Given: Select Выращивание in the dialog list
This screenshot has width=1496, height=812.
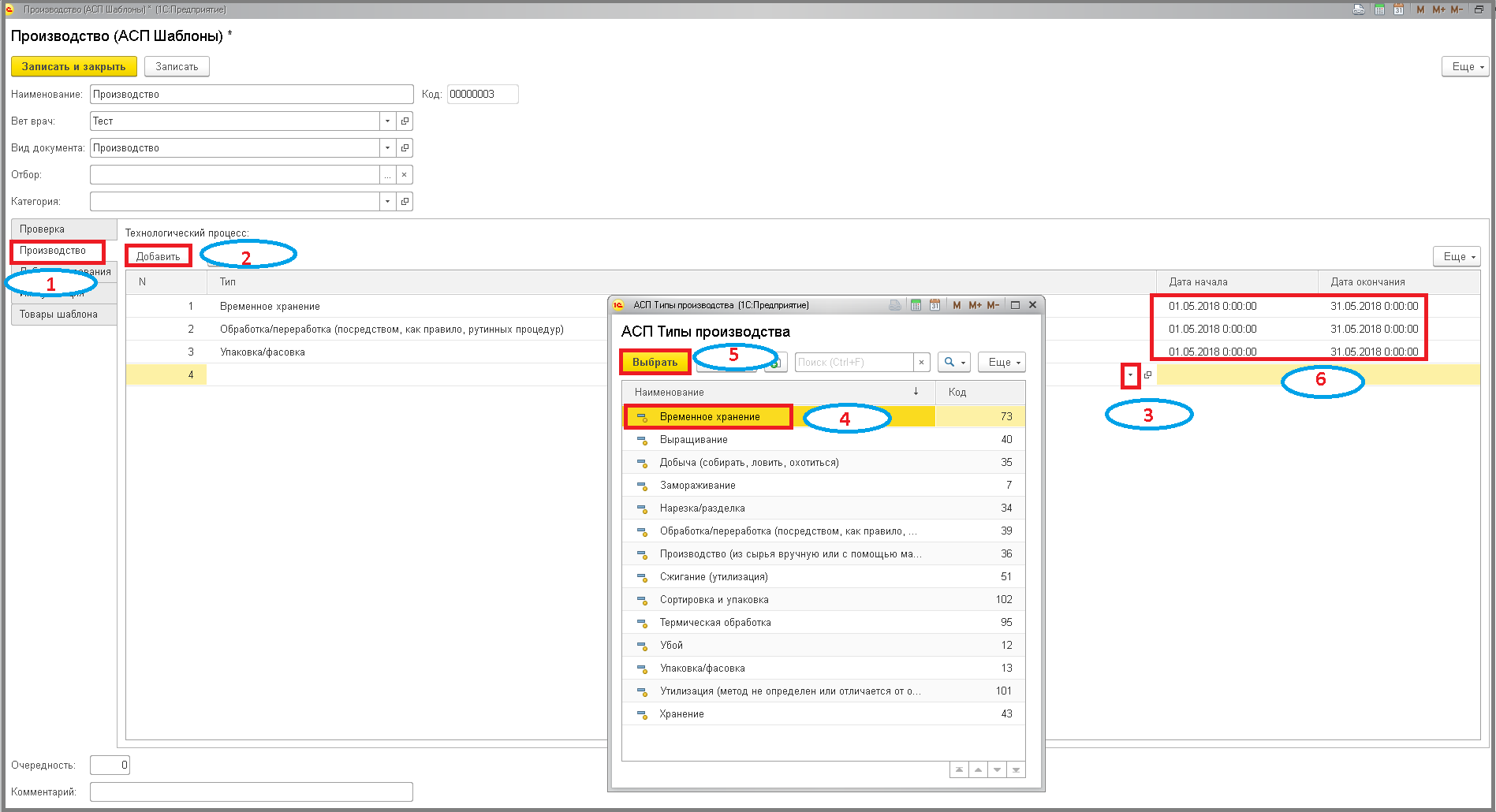Looking at the screenshot, I should click(x=823, y=440).
